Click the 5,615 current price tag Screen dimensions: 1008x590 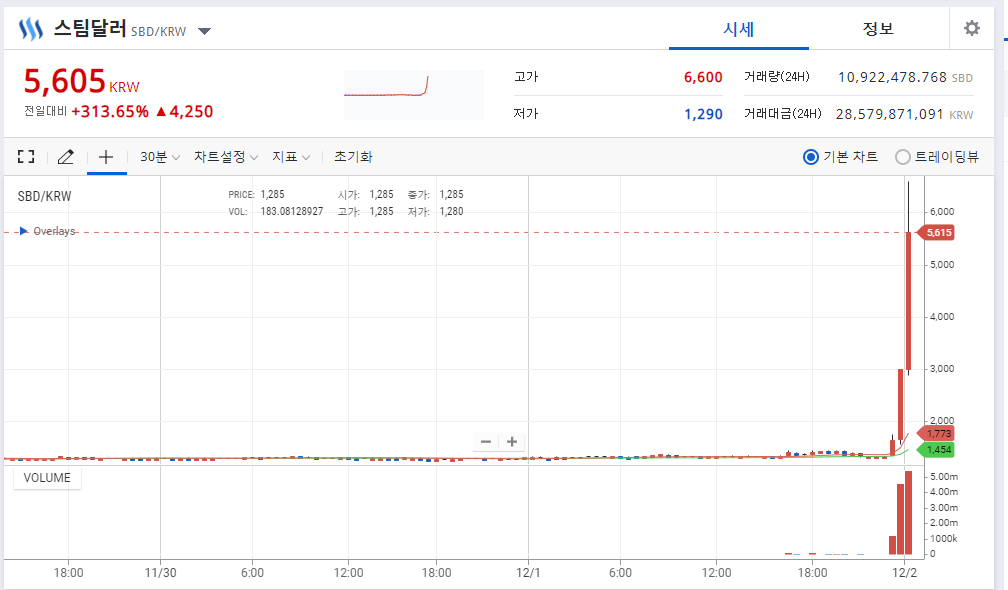(x=937, y=233)
